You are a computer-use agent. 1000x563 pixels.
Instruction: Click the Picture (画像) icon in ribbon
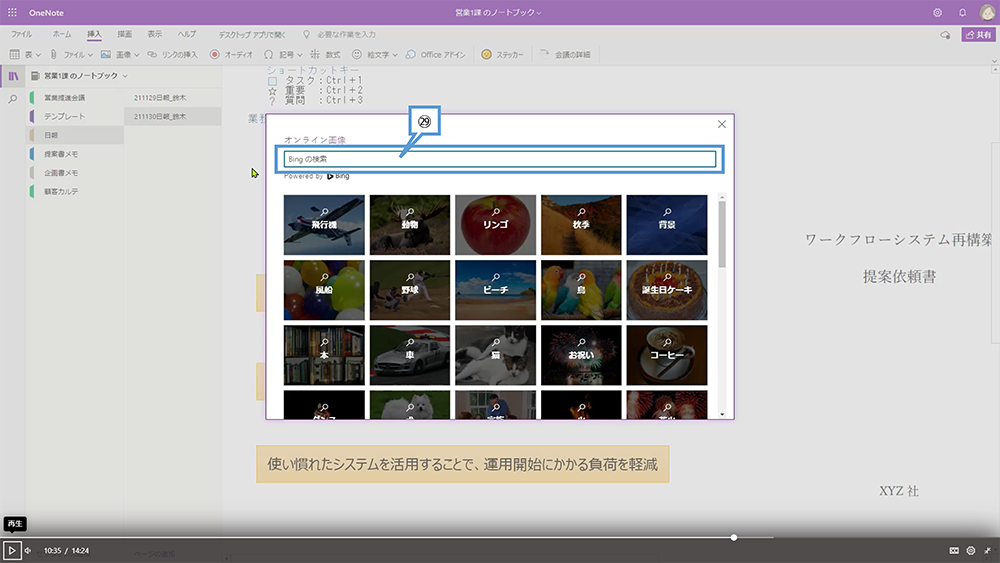105,54
